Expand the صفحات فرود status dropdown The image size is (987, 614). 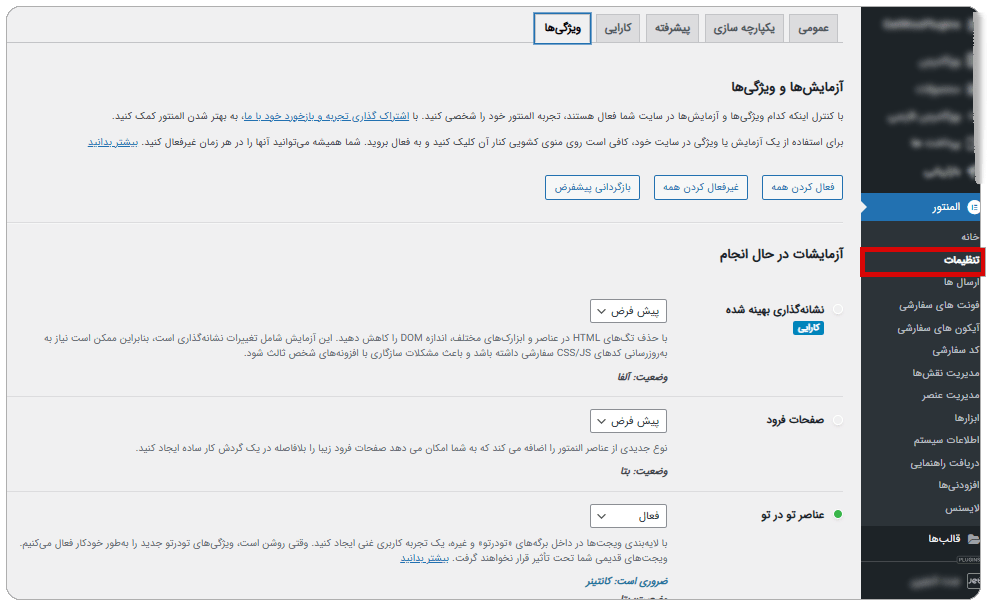click(628, 421)
